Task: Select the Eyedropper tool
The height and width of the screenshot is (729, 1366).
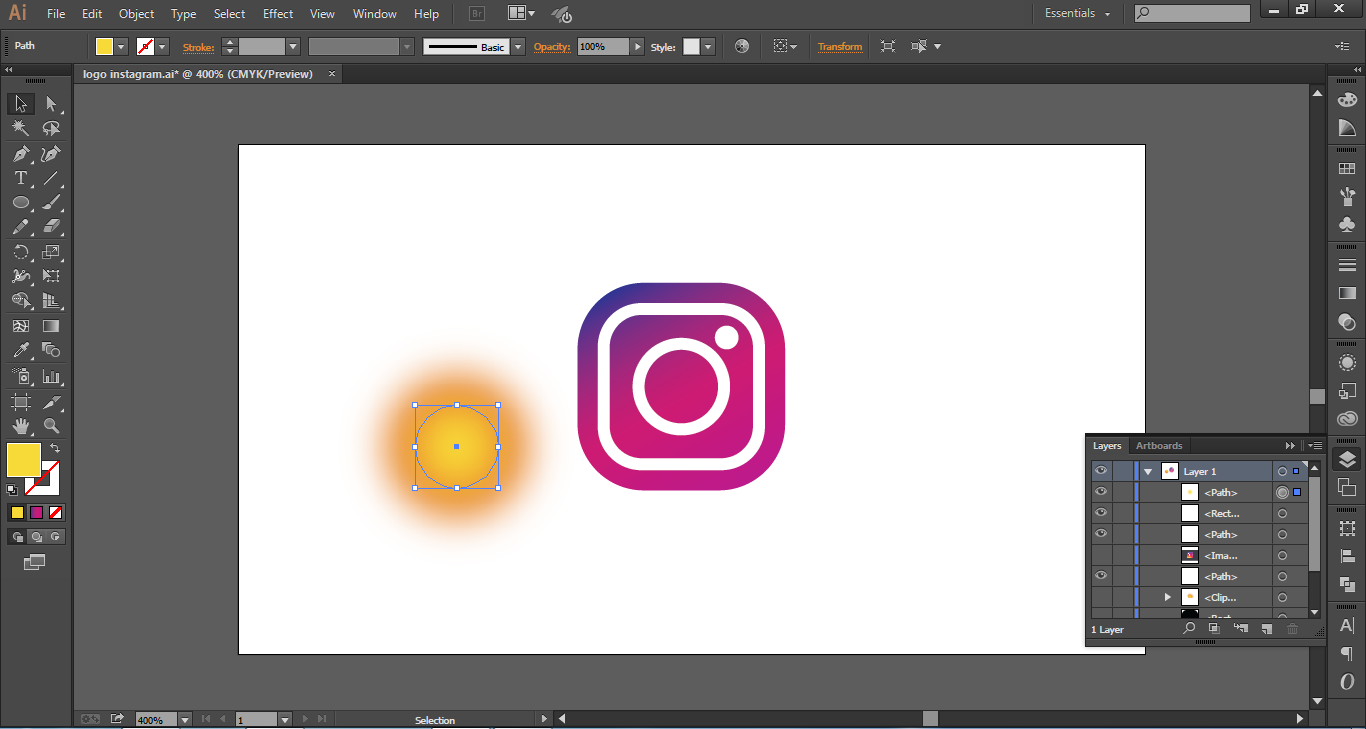Action: pos(20,350)
